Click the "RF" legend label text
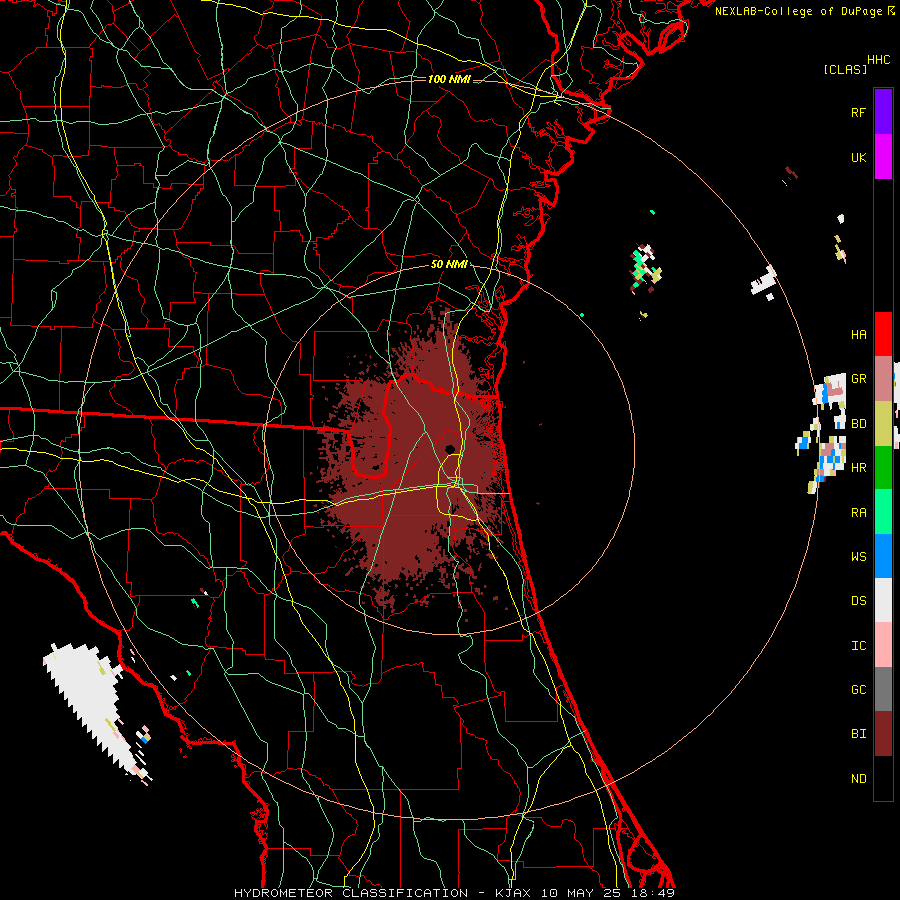 pos(858,112)
